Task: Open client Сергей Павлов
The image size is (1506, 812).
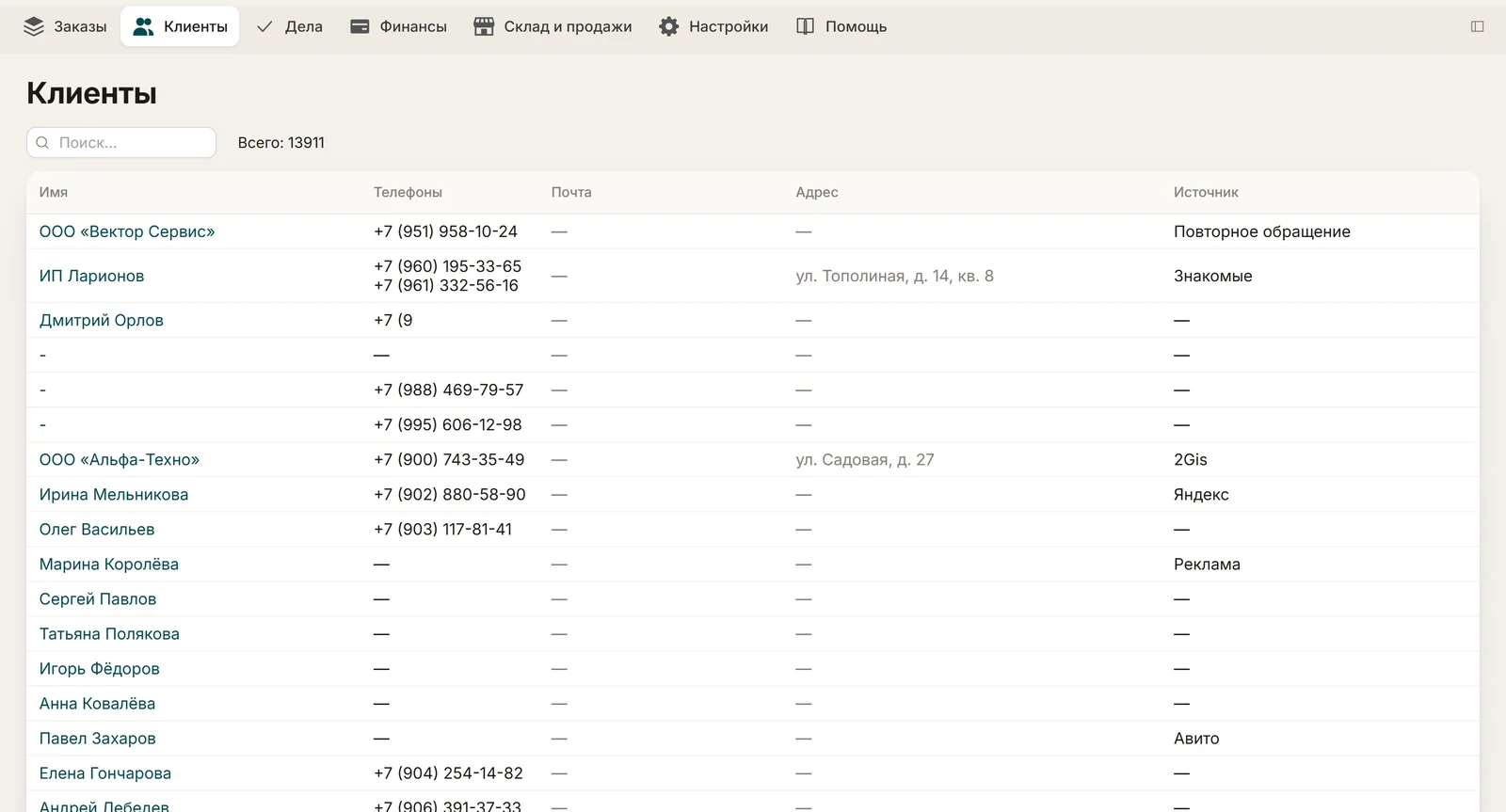Action: [98, 598]
